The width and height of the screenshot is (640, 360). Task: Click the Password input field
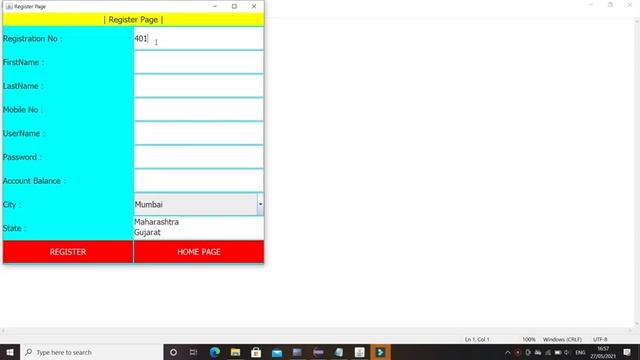[x=199, y=157]
